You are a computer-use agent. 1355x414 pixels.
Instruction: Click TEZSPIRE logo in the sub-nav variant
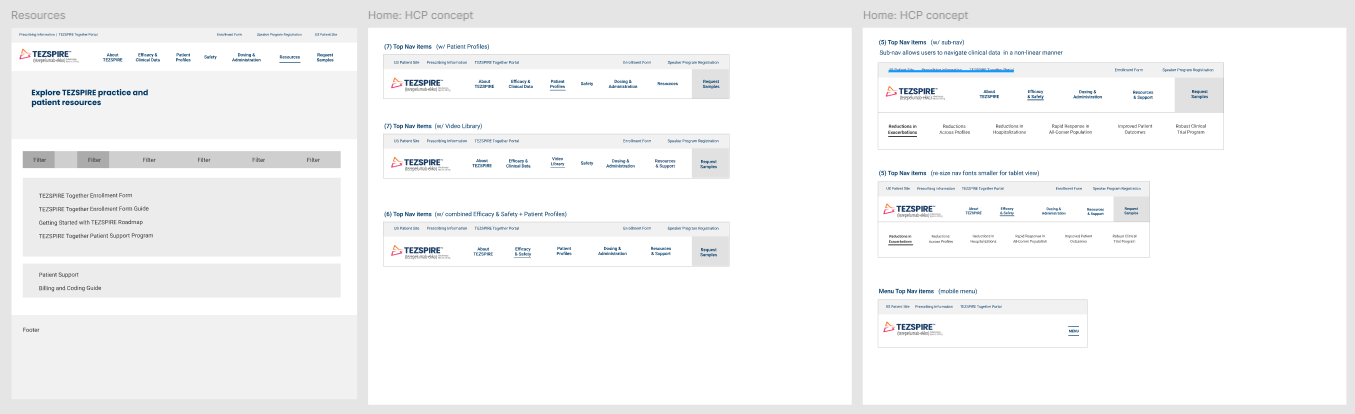[x=915, y=92]
